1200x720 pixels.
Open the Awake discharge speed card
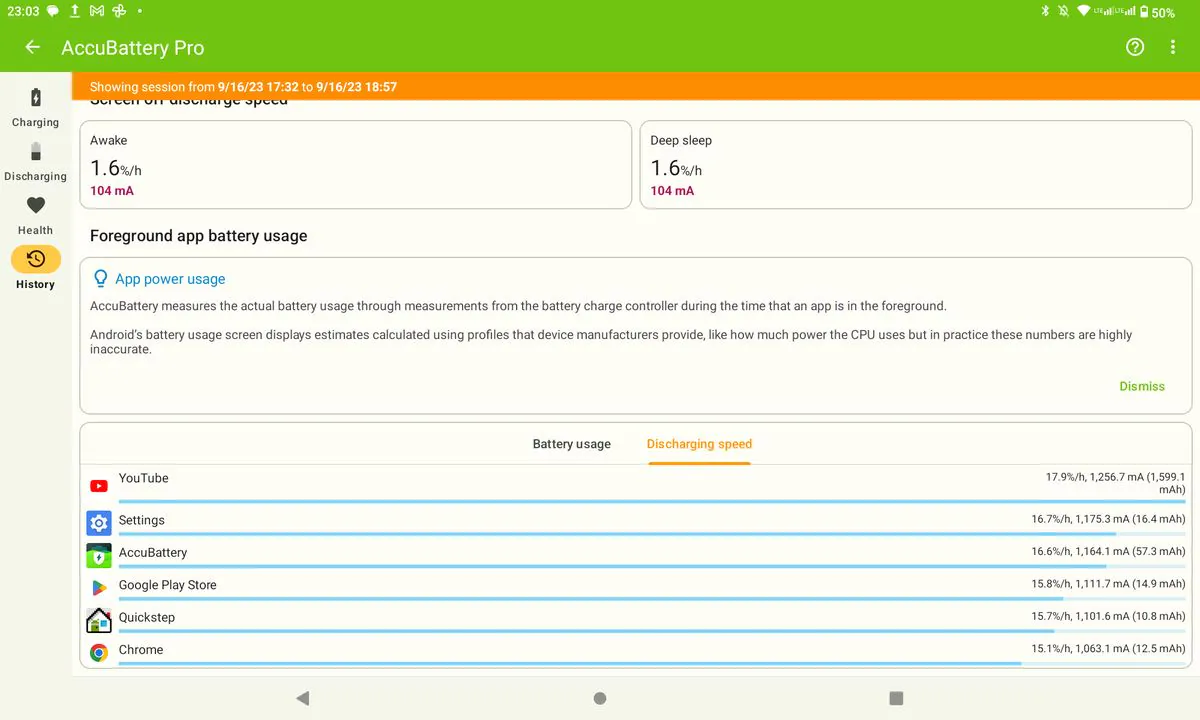click(x=356, y=165)
